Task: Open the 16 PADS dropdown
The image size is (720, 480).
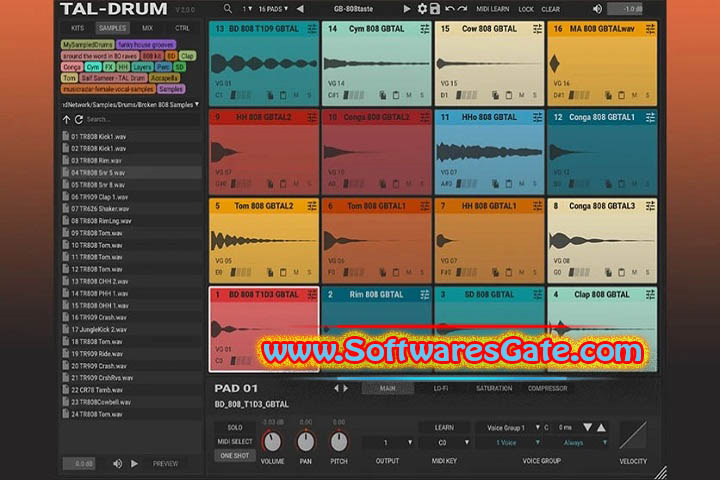Action: 273,9
